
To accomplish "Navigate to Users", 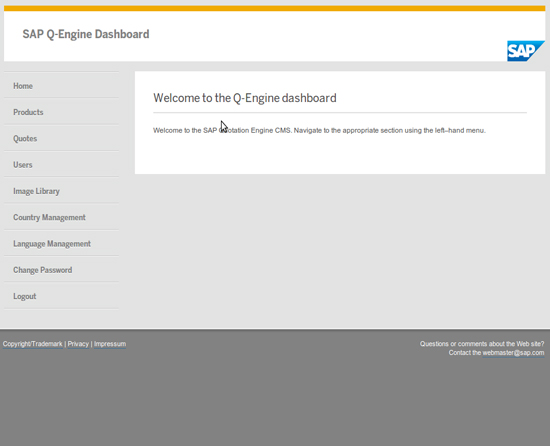I will click(x=23, y=165).
